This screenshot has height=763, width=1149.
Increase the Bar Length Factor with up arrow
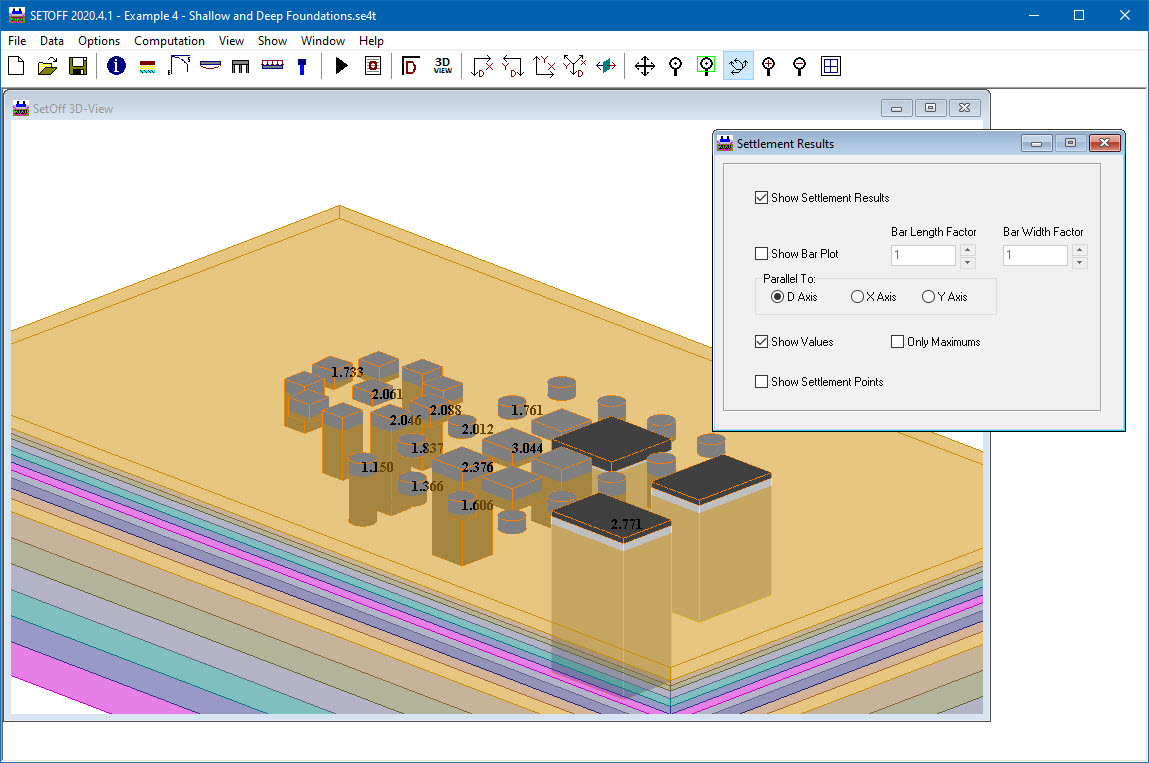[967, 249]
